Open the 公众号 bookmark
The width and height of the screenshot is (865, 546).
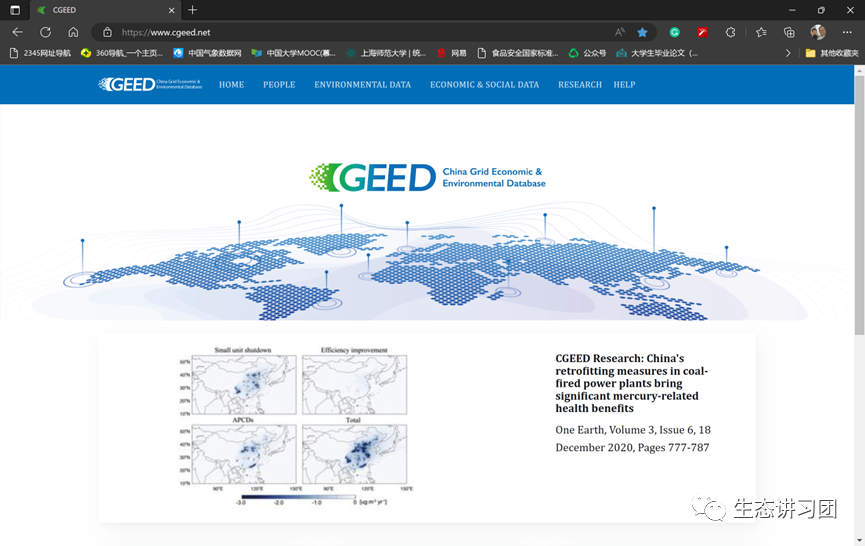pos(588,53)
